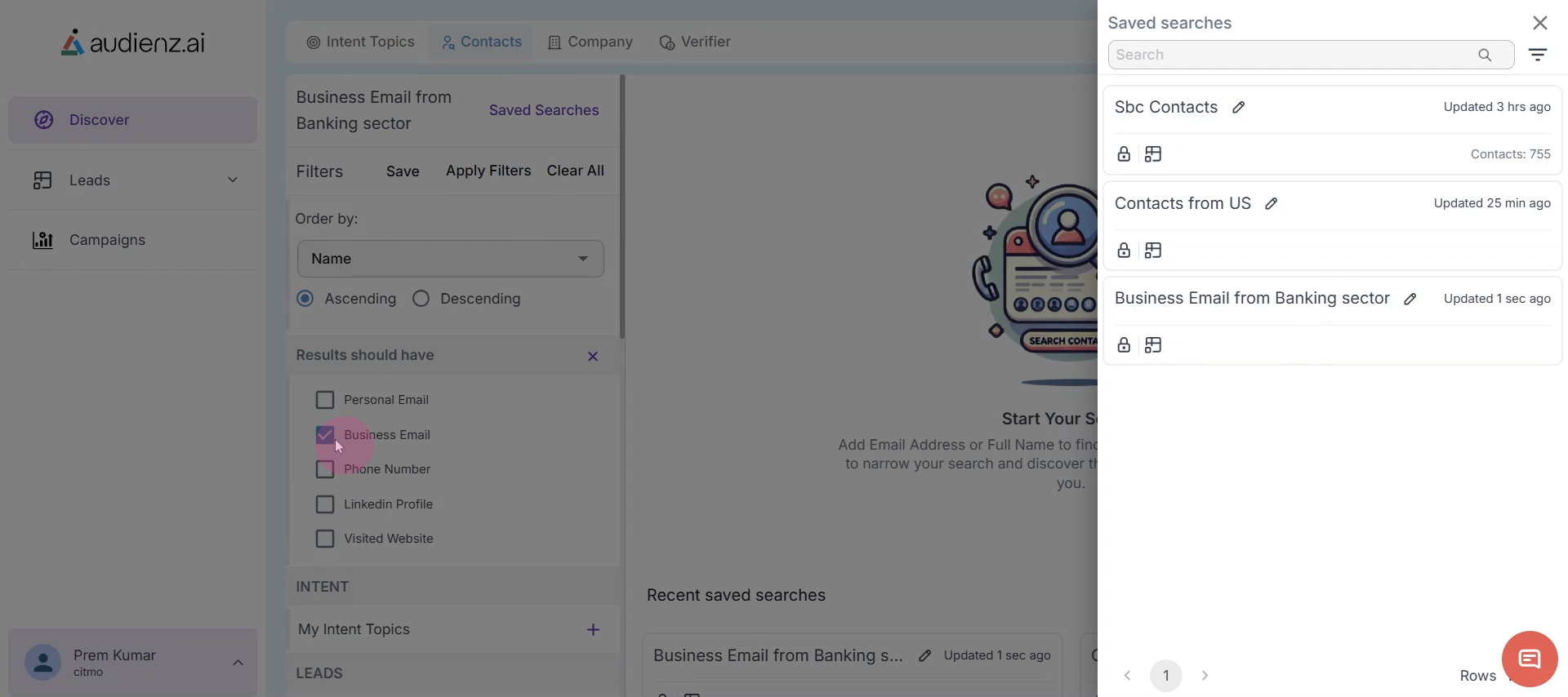Open the Order by Name dropdown
The image size is (1568, 697).
450,259
